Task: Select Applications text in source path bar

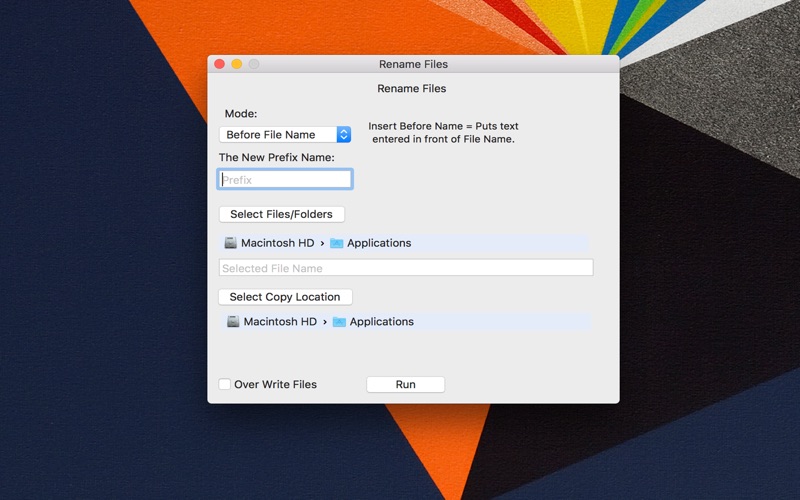Action: (379, 243)
